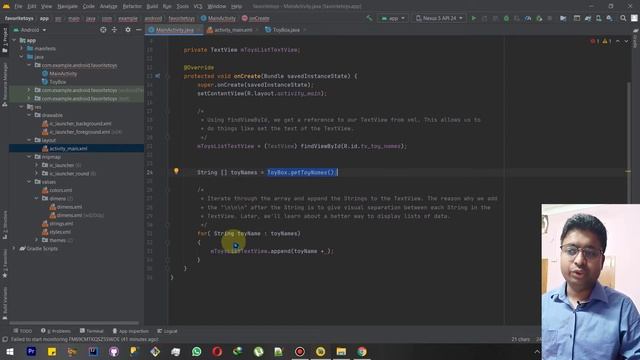Collapse the drawable folder
Screen dimensions: 640x360
[x=29, y=115]
